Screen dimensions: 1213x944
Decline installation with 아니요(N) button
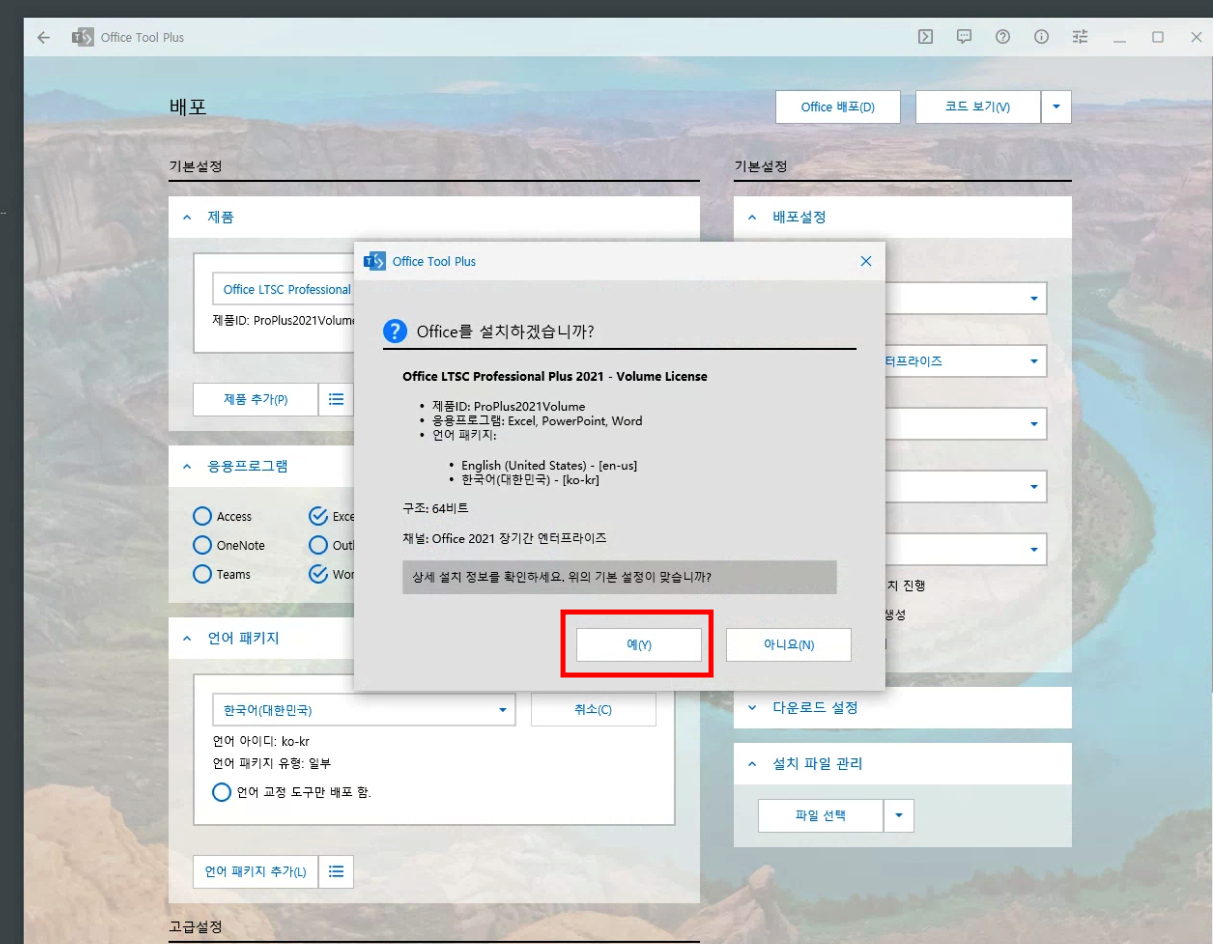(789, 645)
